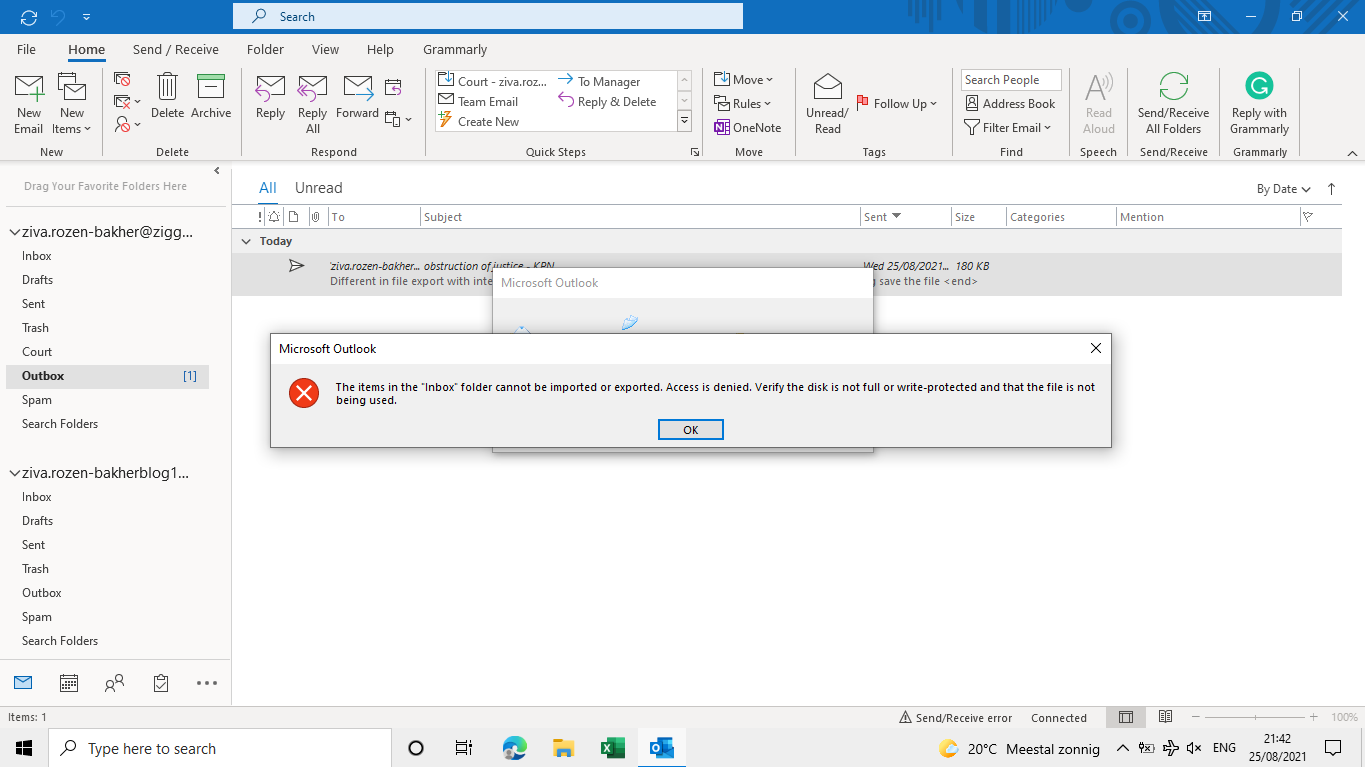Switch to the Folder tab
Screen dimensions: 1365x767
tap(265, 49)
